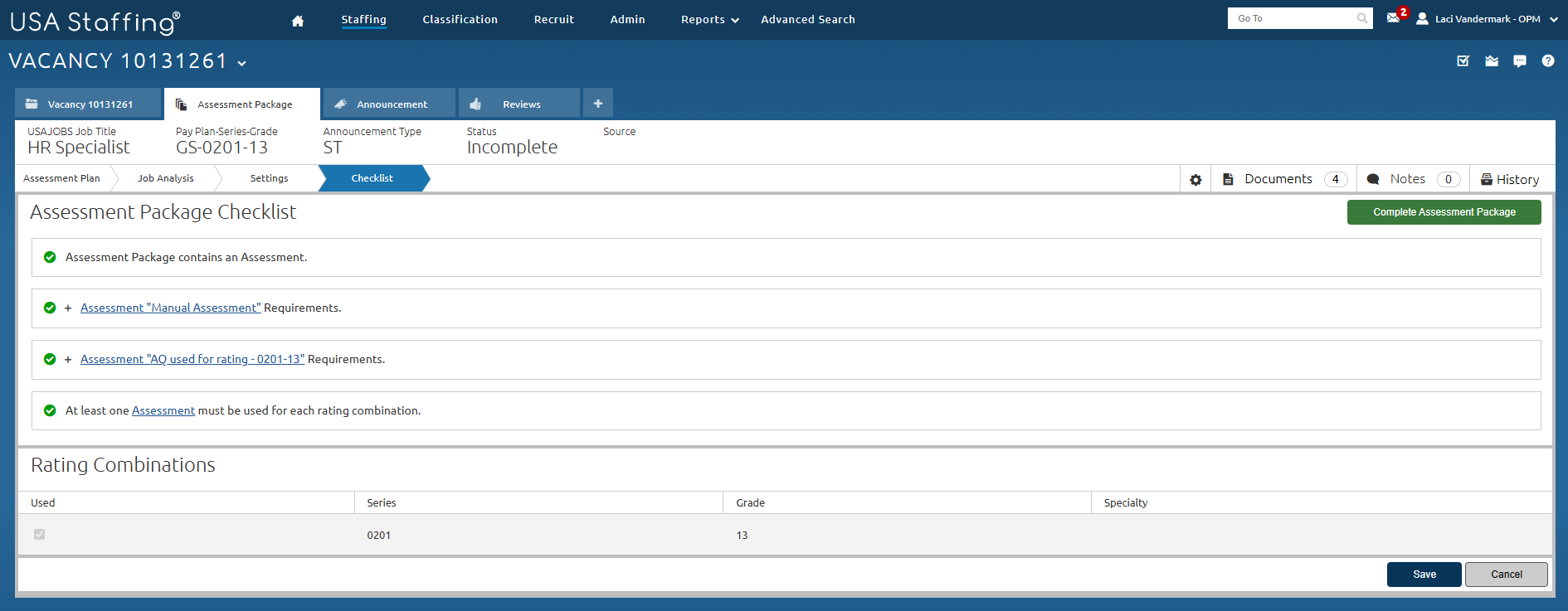Switch to the Announcement tab

(x=389, y=104)
